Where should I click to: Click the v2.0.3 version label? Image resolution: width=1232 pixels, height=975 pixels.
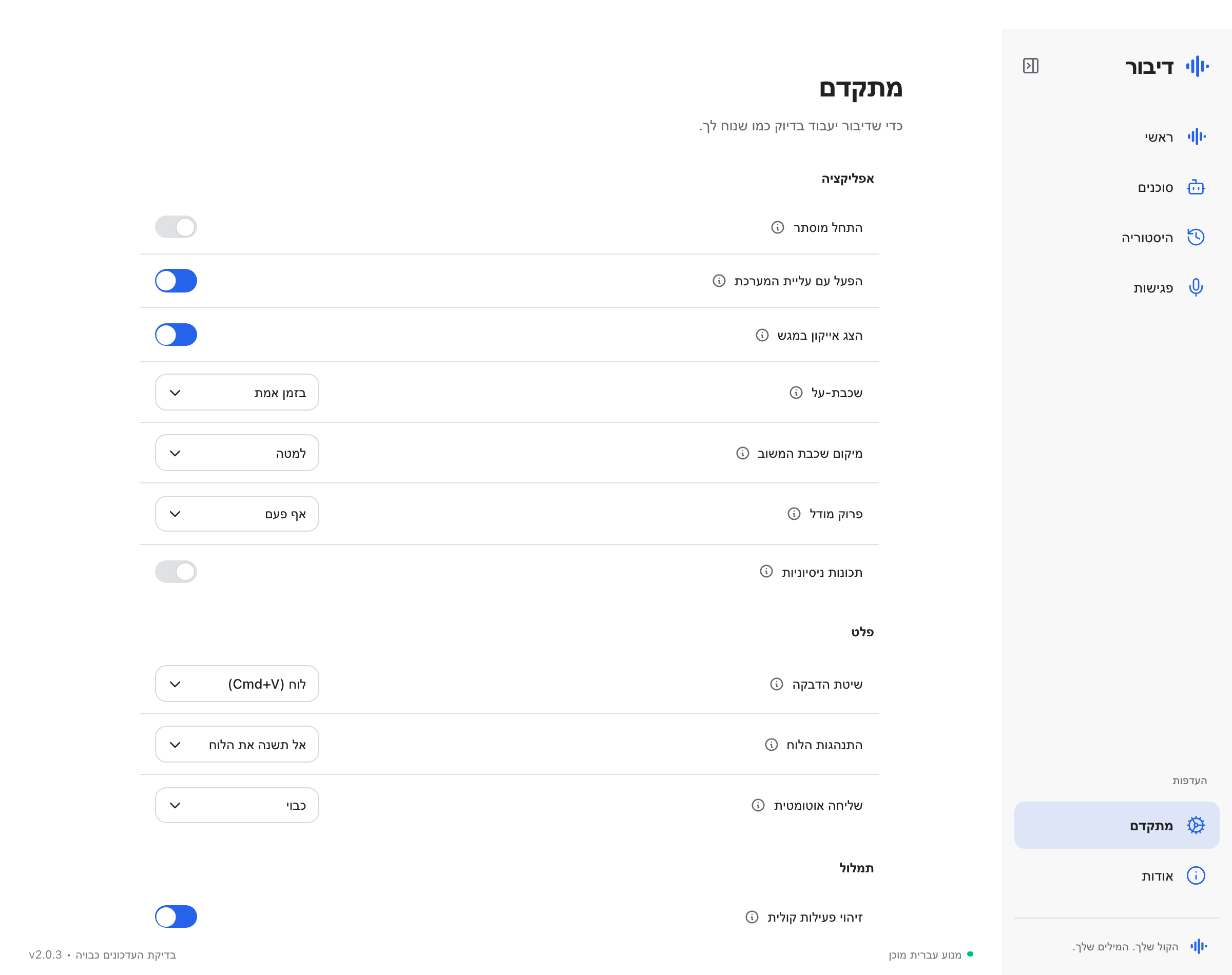[x=45, y=954]
